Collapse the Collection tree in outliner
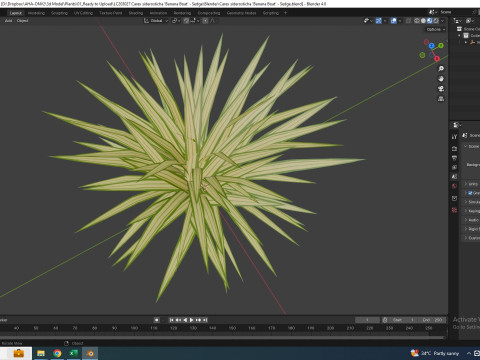Screen dimensions: 480x360 click(459, 35)
